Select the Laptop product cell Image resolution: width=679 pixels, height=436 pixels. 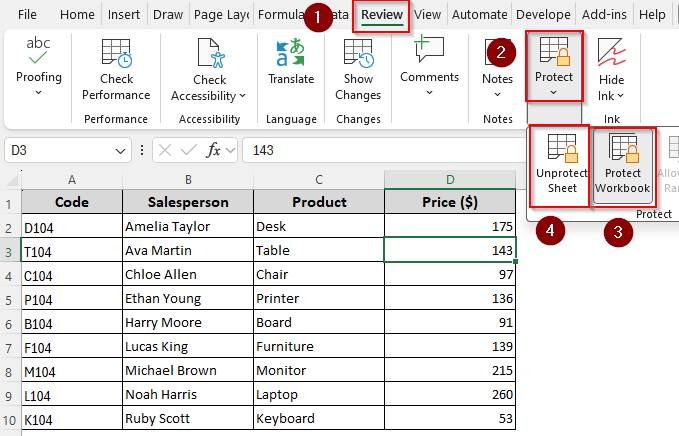click(x=319, y=394)
